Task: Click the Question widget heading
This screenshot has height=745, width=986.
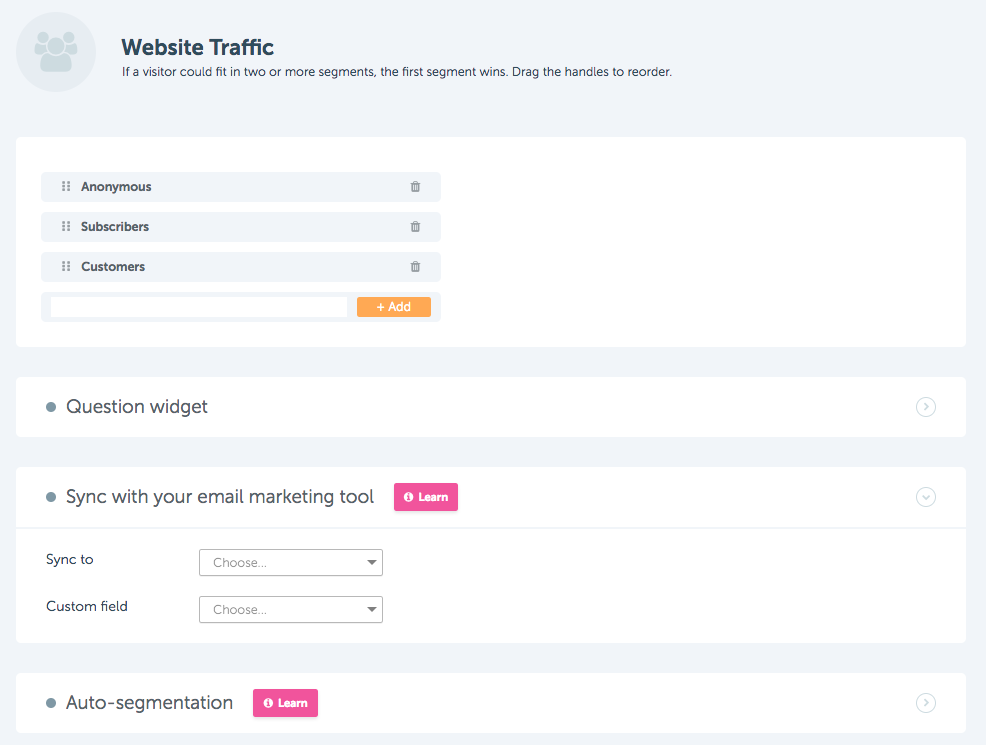Action: [136, 407]
